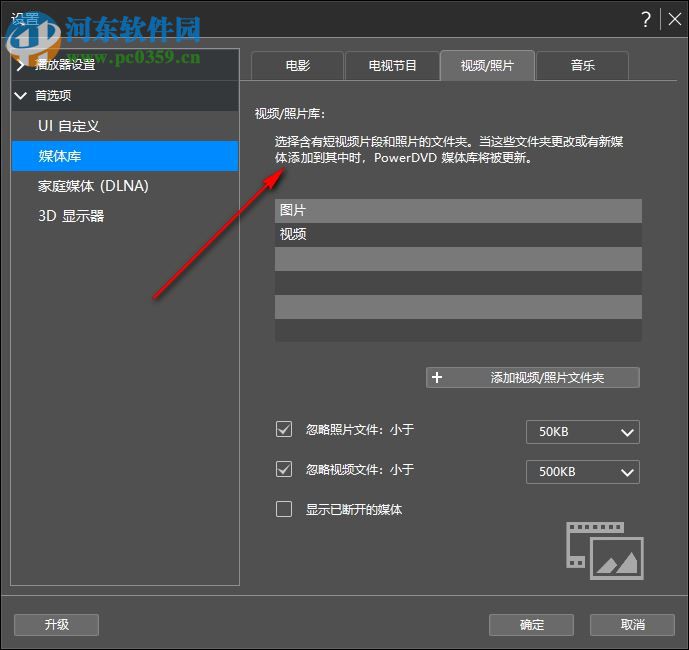Image resolution: width=689 pixels, height=650 pixels.
Task: Click the plus icon on add folder button
Action: click(437, 378)
